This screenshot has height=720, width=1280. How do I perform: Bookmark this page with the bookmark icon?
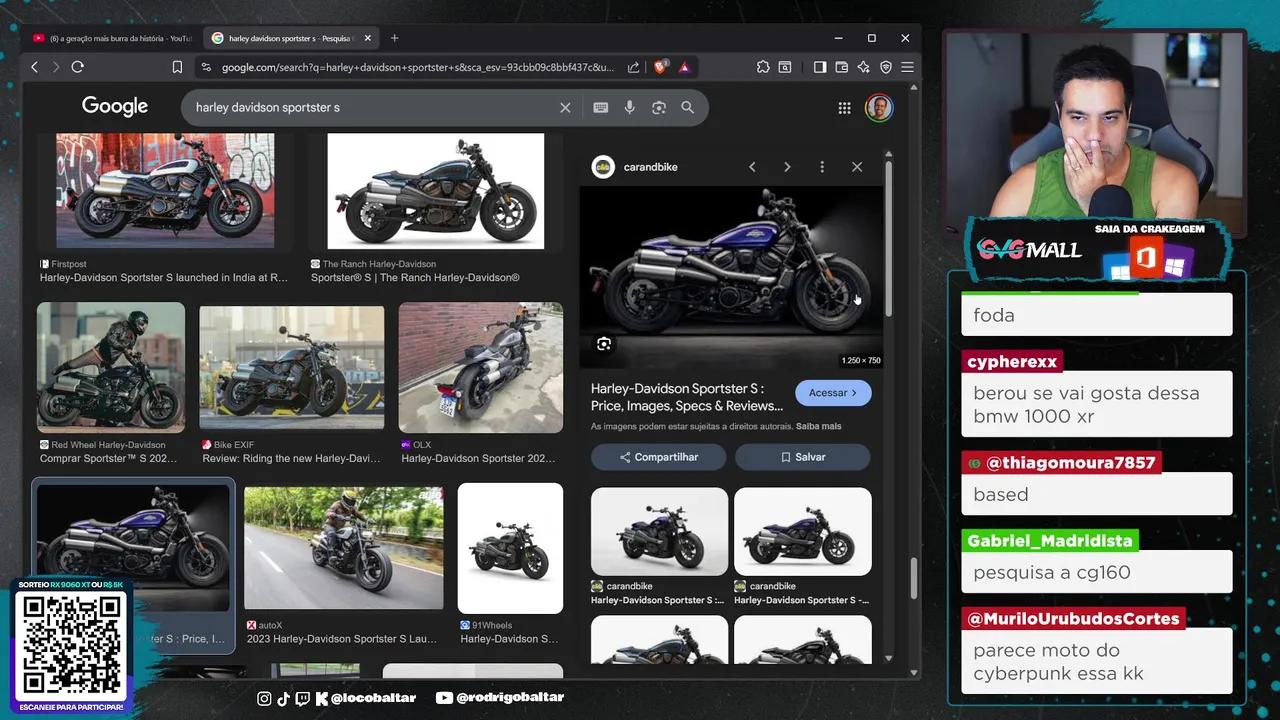point(177,67)
